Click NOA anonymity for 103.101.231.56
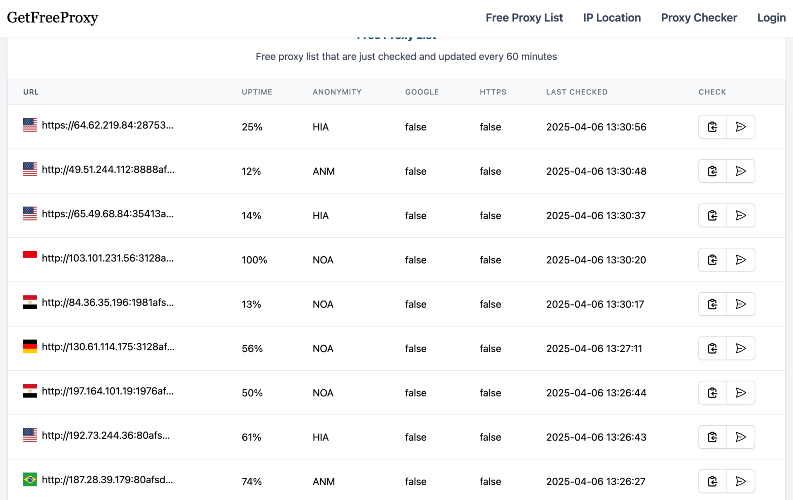 [323, 260]
